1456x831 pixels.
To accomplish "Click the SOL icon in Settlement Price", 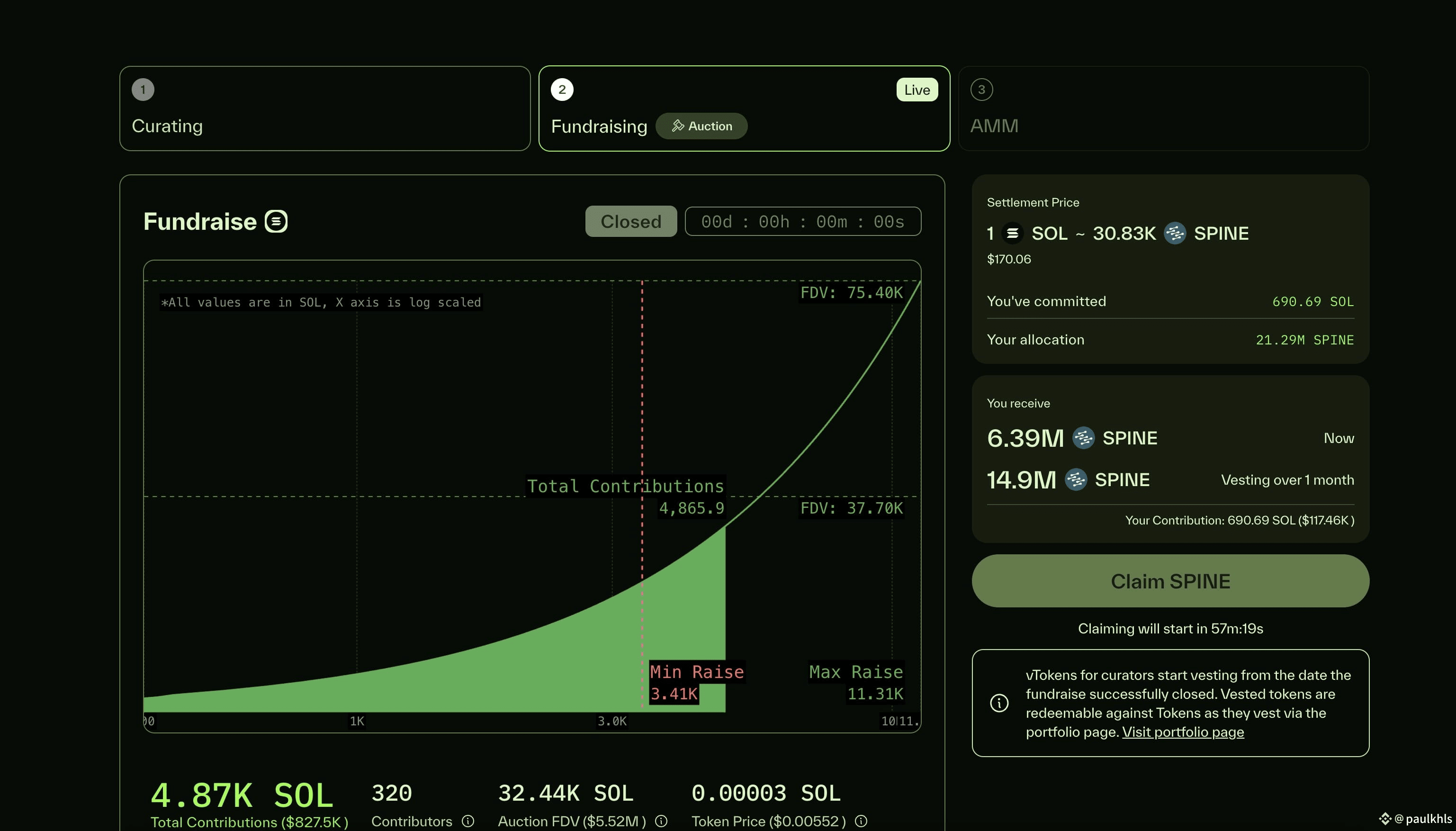I will (1012, 234).
